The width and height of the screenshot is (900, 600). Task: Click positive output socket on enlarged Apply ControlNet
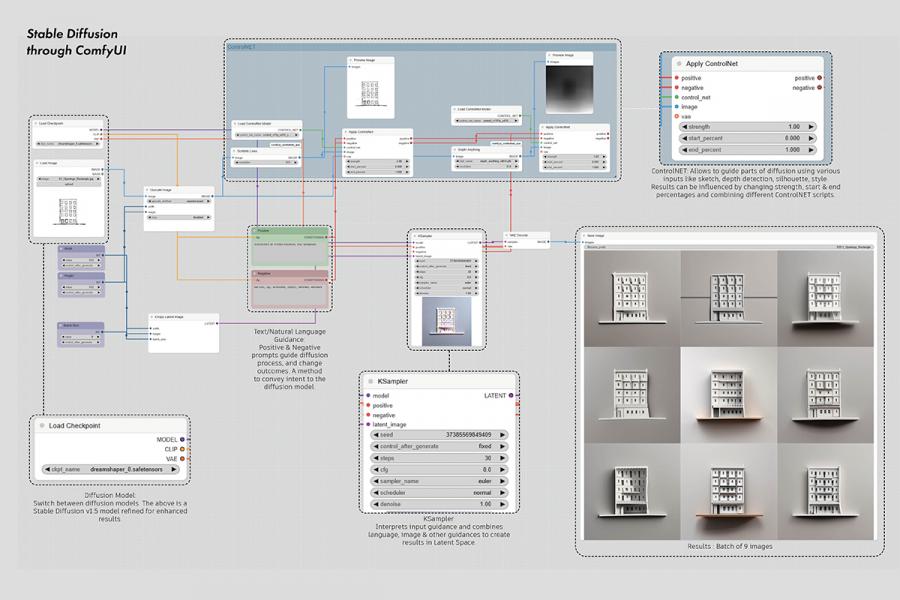(819, 77)
